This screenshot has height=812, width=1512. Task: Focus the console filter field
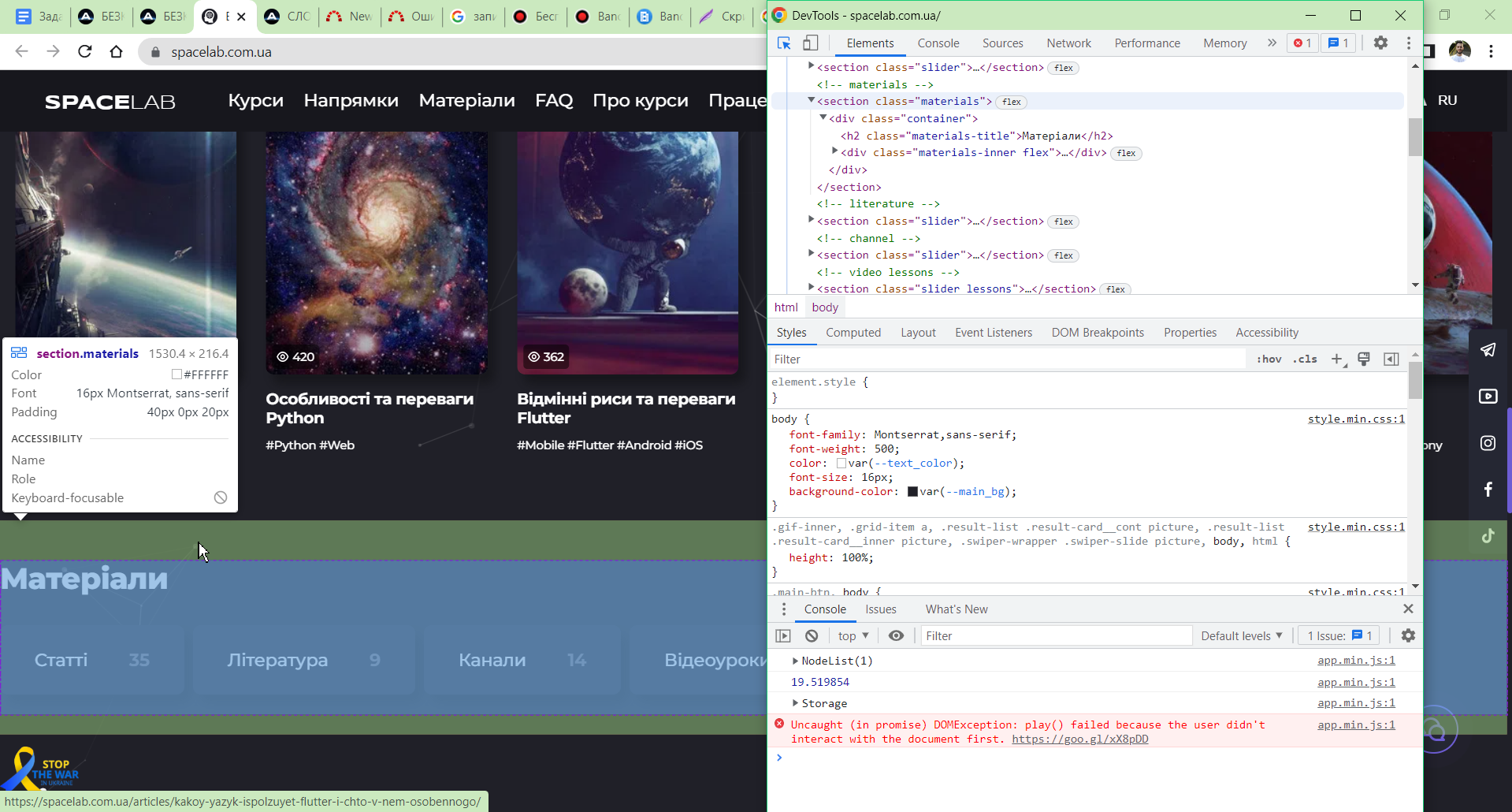(1056, 636)
